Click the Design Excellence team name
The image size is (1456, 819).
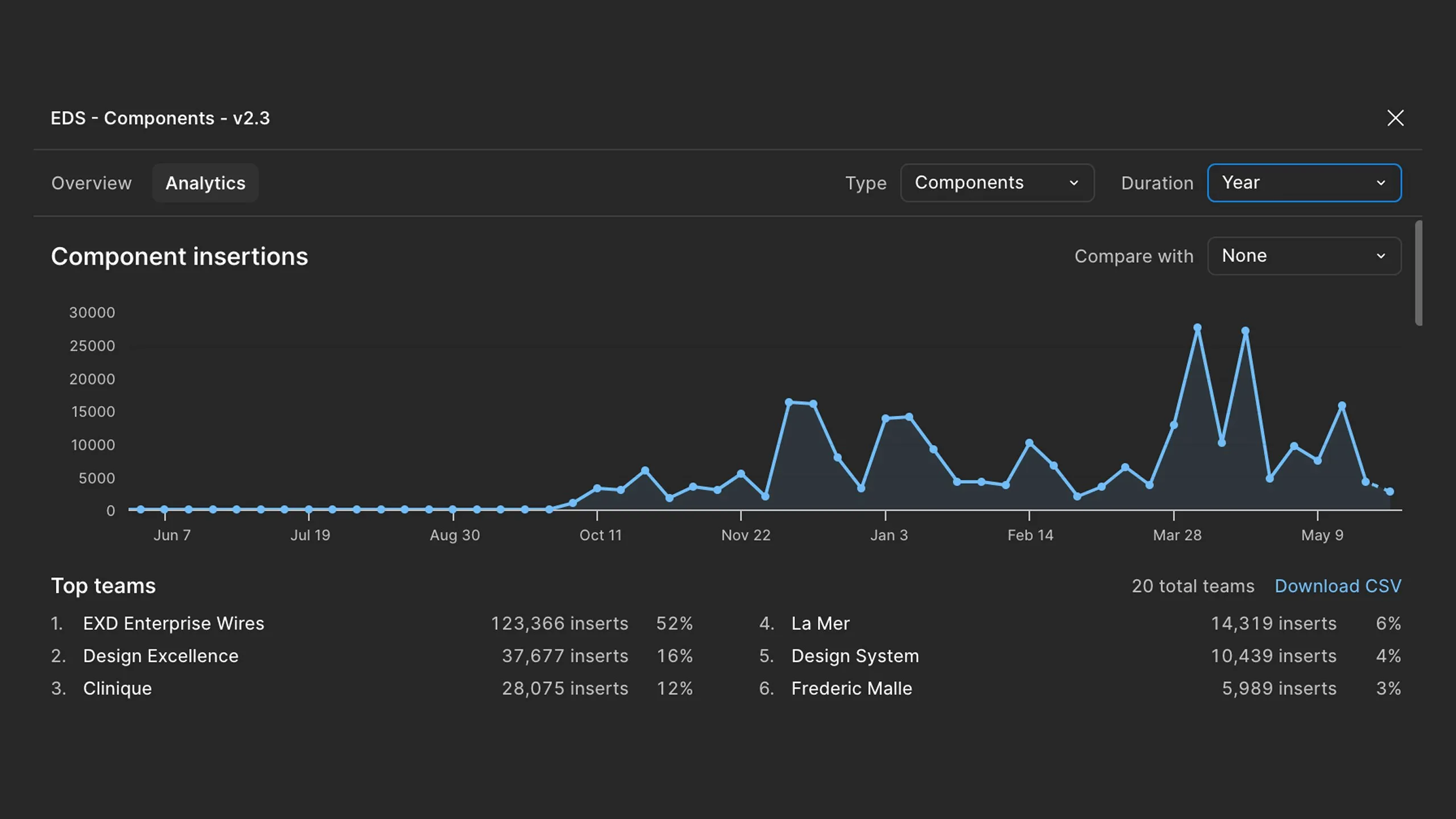coord(161,656)
